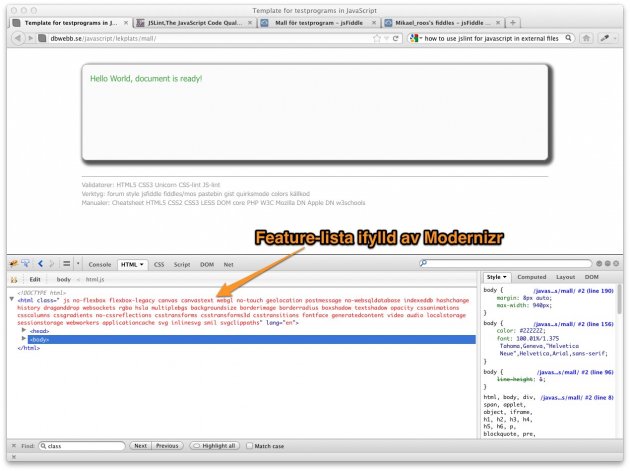Open the Computed side panel
This screenshot has width=630, height=471.
(532, 277)
